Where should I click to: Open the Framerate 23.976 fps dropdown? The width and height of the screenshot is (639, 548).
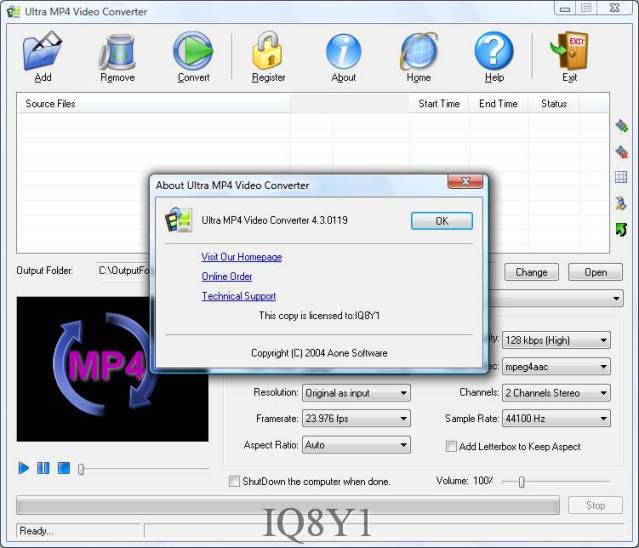[356, 418]
